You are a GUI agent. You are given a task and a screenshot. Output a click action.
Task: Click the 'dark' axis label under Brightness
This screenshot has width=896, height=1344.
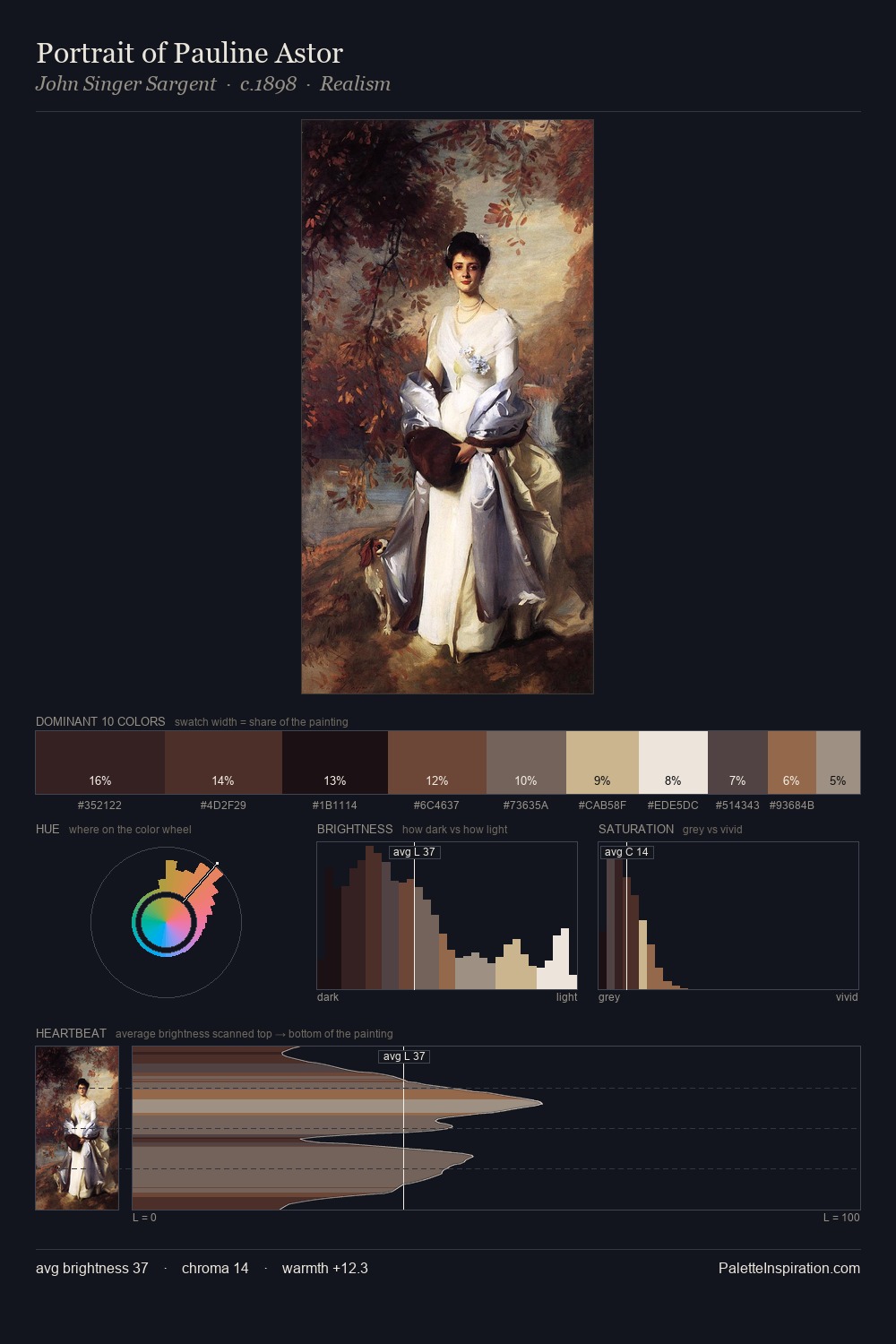tap(328, 997)
